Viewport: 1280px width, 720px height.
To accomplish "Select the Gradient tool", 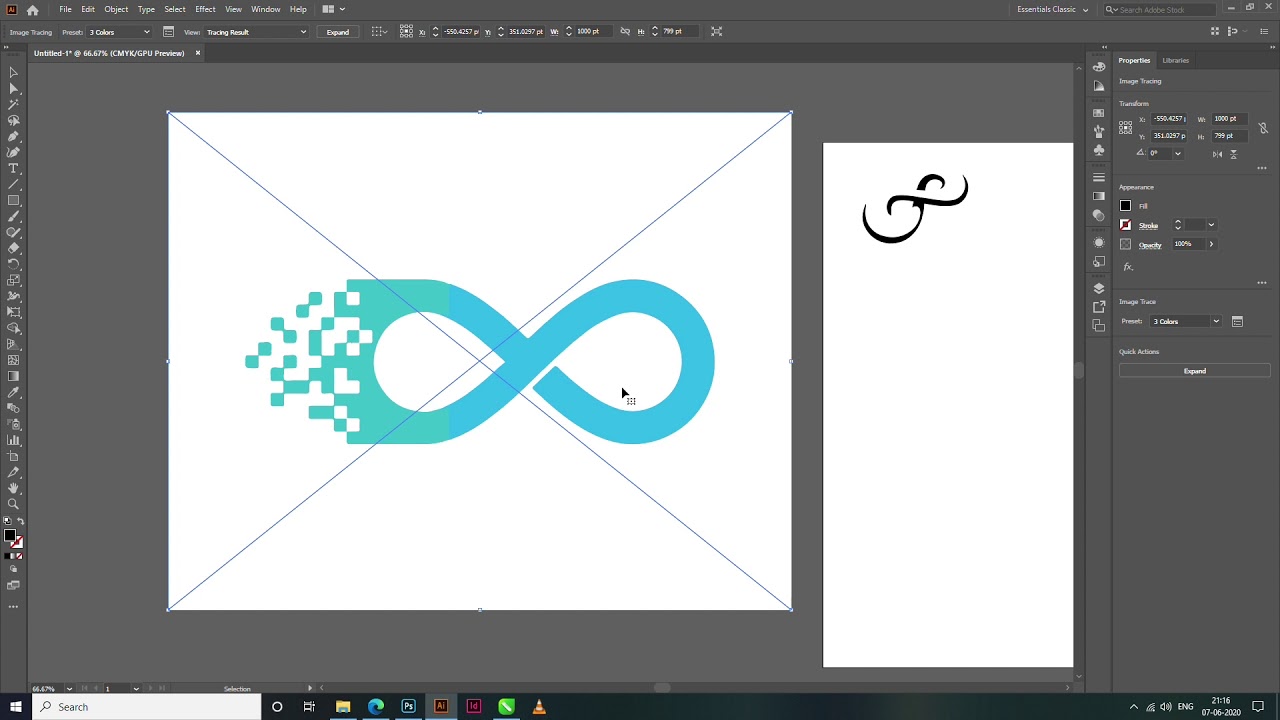I will click(13, 376).
